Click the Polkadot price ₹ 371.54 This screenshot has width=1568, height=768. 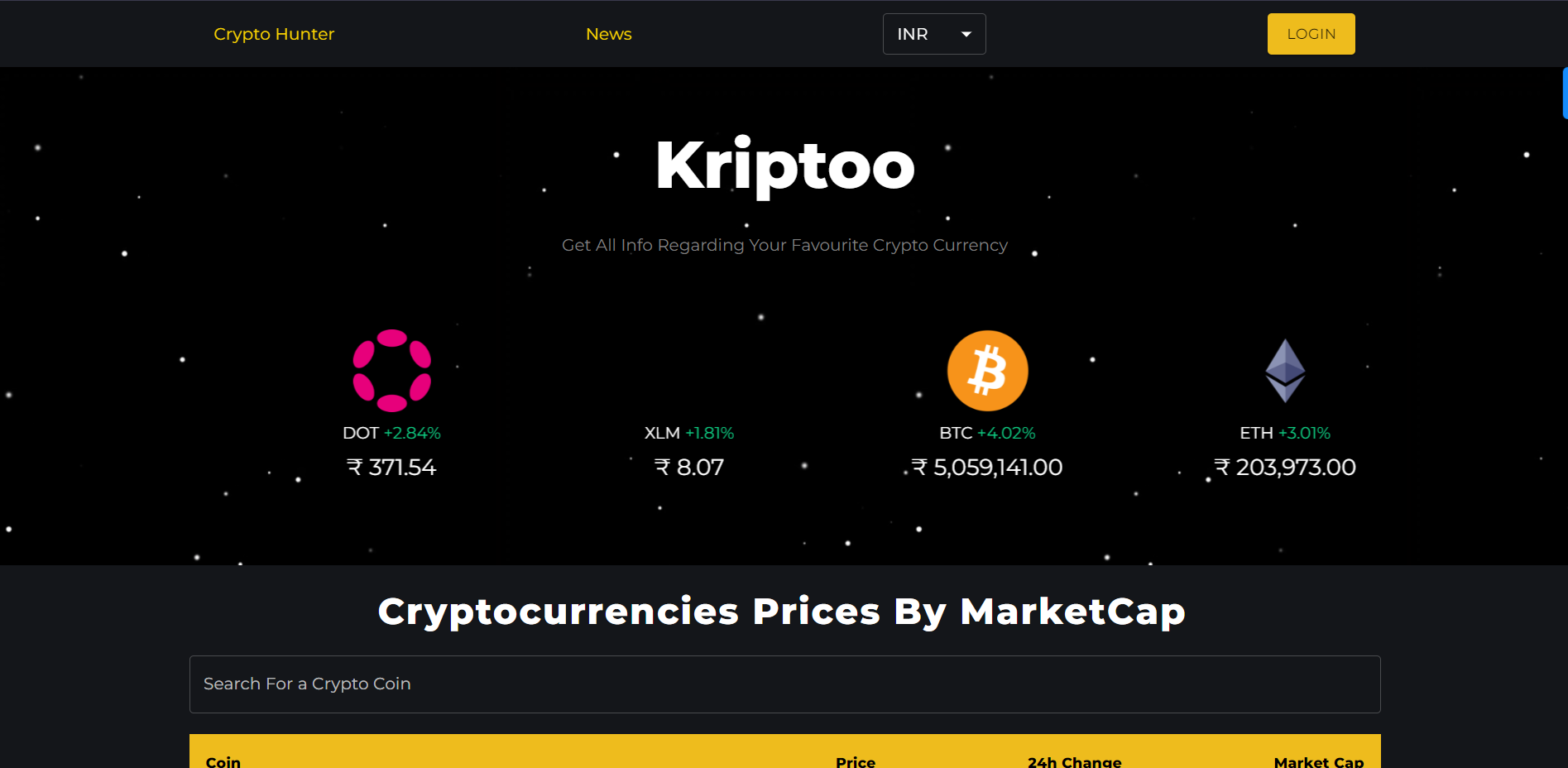point(391,468)
